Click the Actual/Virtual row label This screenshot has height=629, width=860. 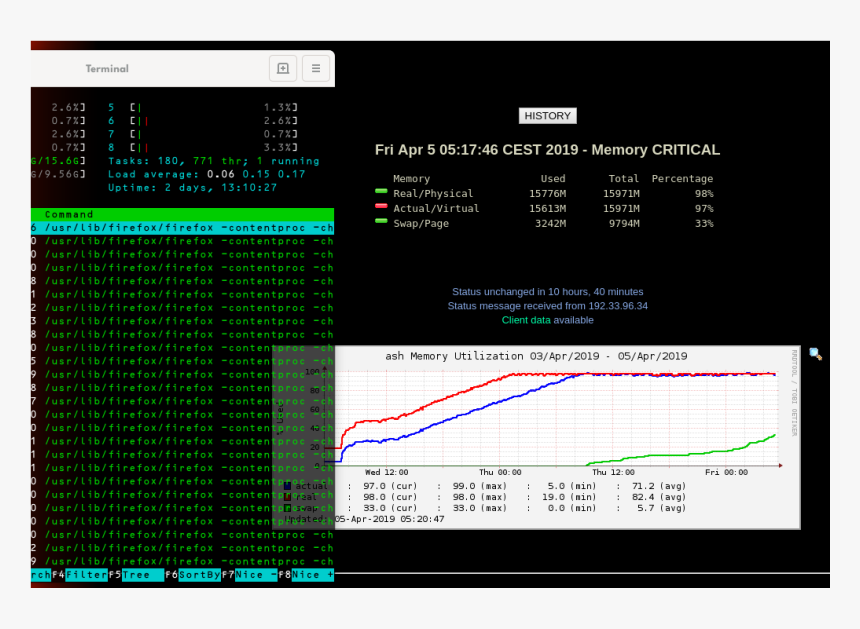(x=436, y=208)
